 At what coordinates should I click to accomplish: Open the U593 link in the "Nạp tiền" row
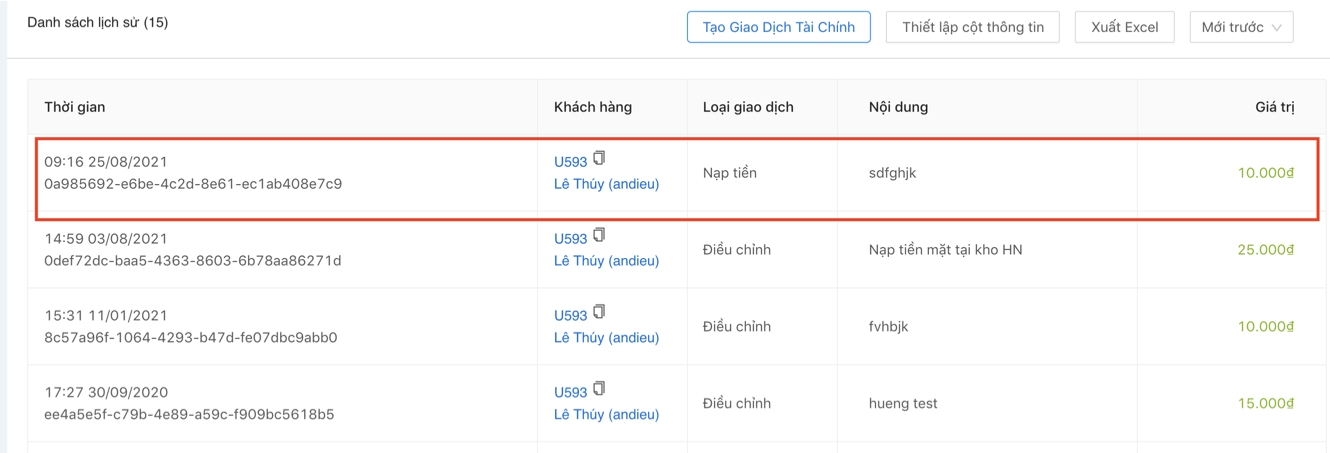(x=570, y=162)
